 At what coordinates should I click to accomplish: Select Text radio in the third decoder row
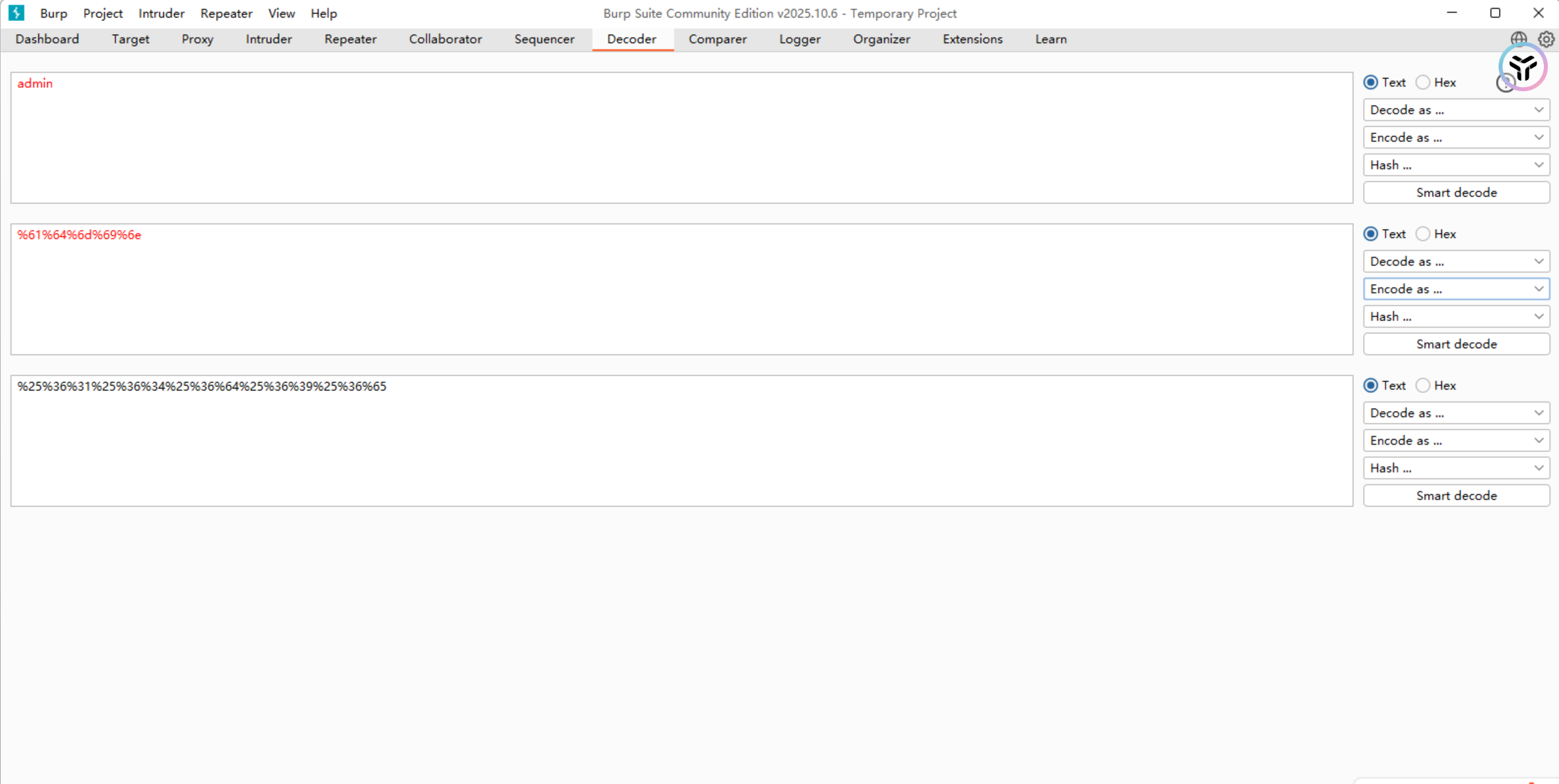tap(1371, 386)
